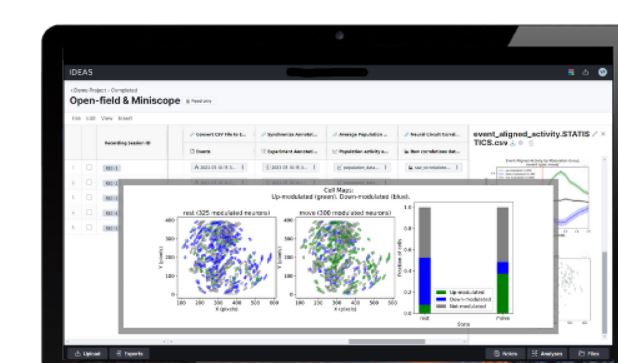Click the share icon in top bar
Viewport: 618px width, 363px height.
[x=586, y=72]
